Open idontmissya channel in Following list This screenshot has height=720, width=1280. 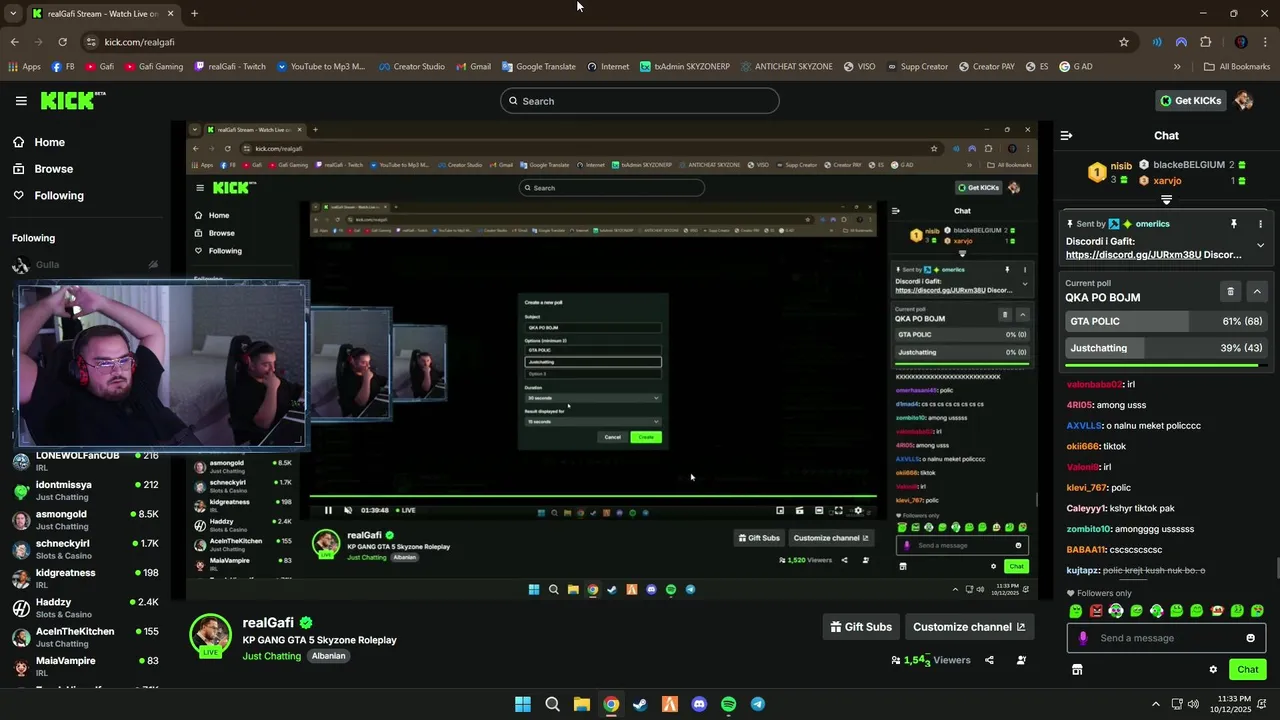coord(85,490)
